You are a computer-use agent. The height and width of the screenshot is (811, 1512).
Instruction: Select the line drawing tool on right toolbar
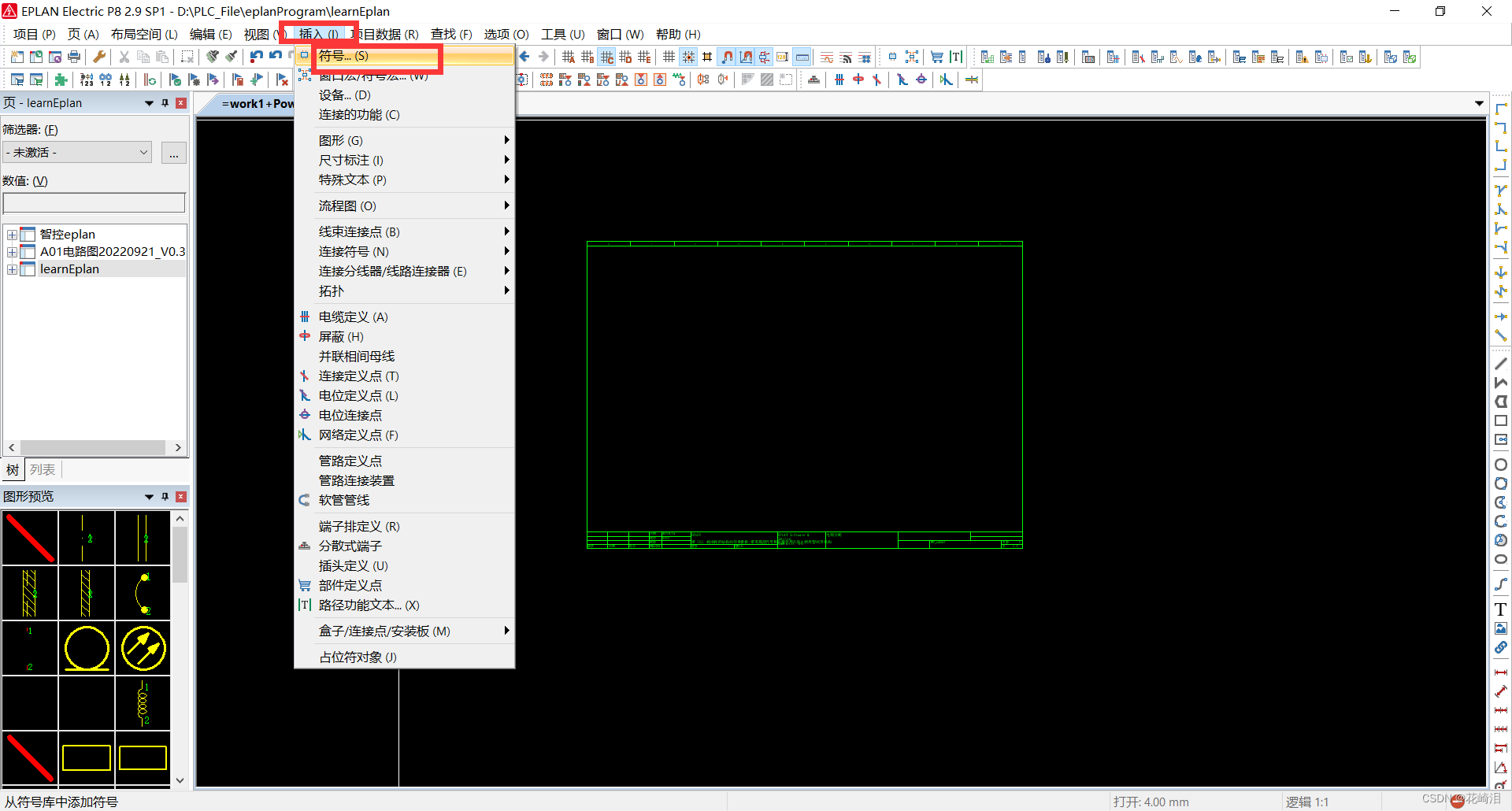tap(1501, 364)
